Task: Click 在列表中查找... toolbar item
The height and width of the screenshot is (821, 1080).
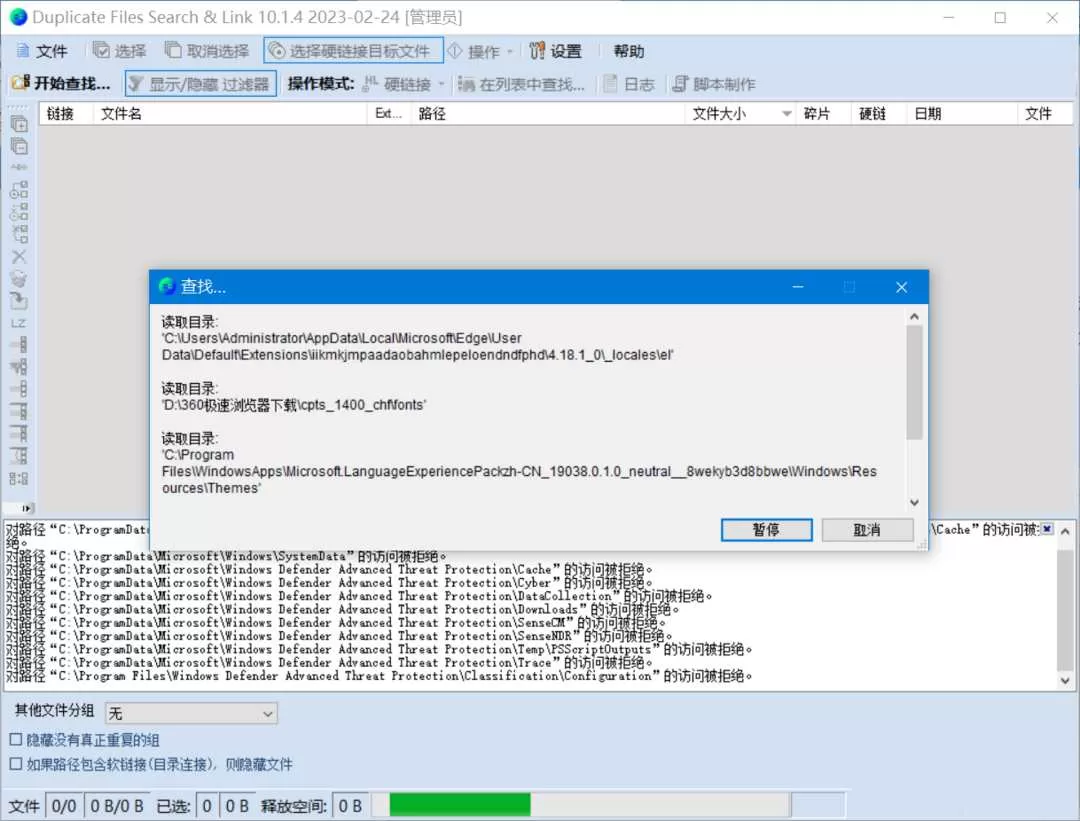Action: (x=521, y=84)
